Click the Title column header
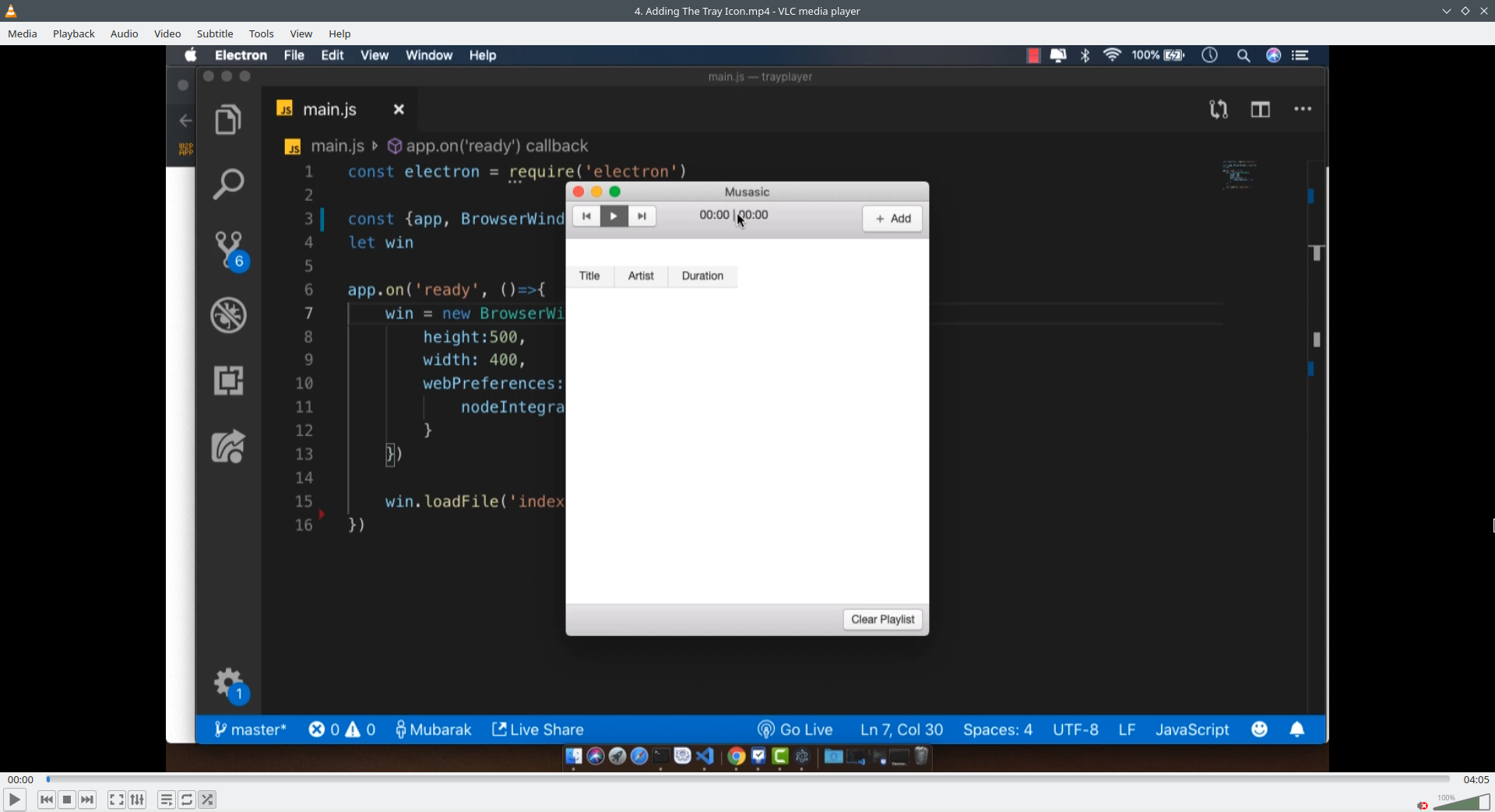 589,276
